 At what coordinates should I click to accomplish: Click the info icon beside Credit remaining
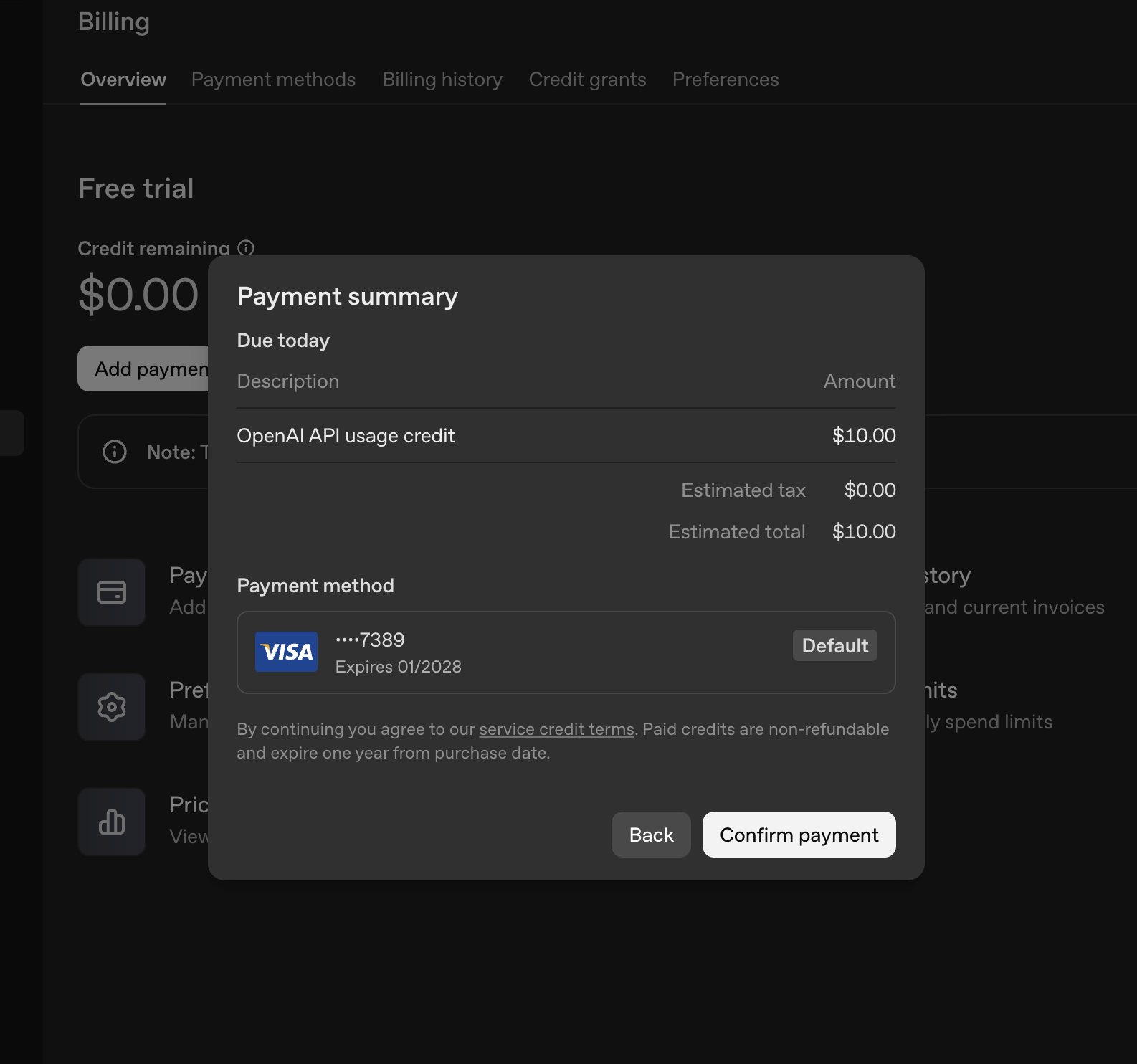click(246, 248)
